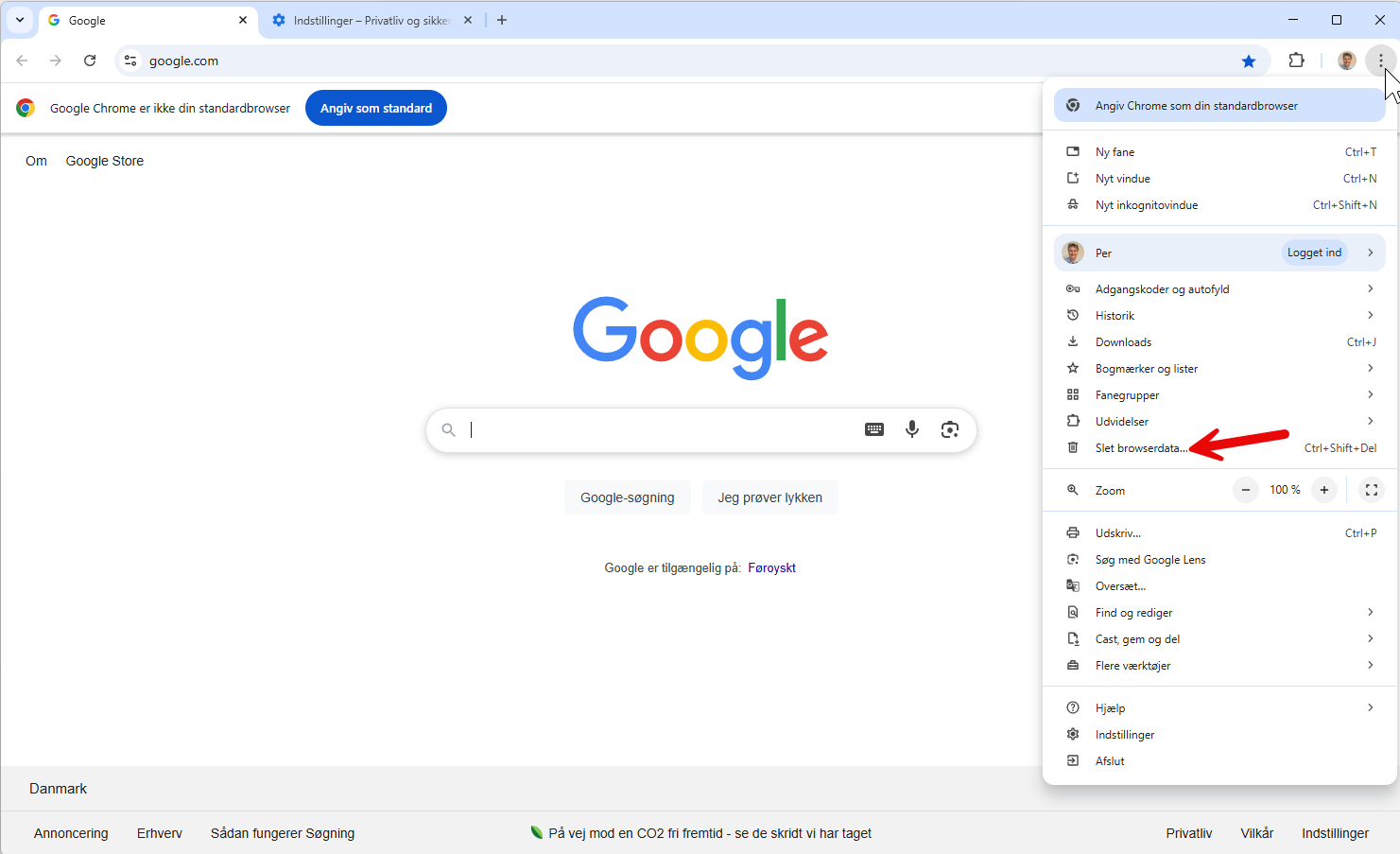Screen dimensions: 1400x854
Task: Click the bookmark star icon
Action: tap(1249, 61)
